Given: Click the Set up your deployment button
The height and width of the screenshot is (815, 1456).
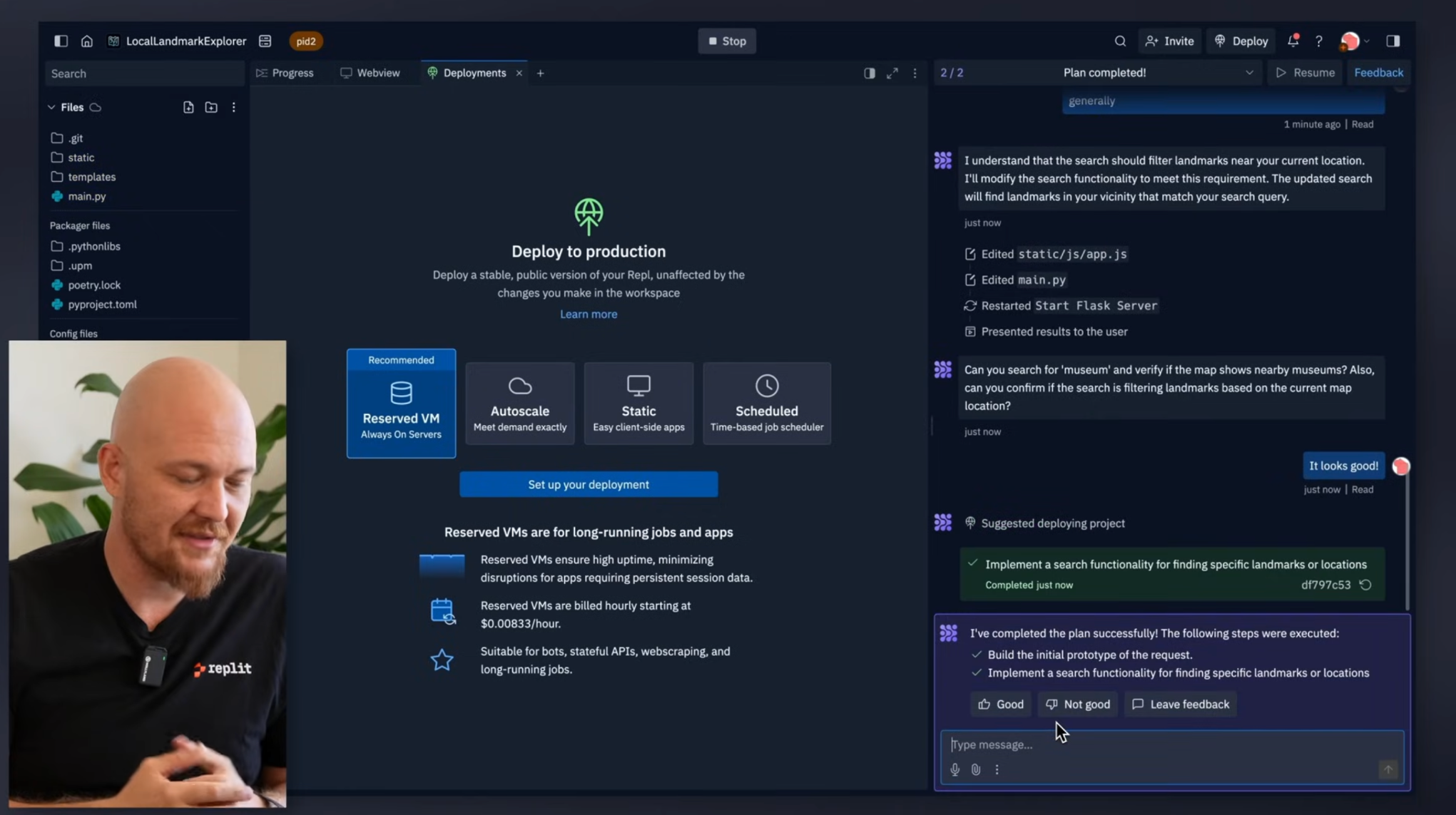Looking at the screenshot, I should (x=589, y=483).
